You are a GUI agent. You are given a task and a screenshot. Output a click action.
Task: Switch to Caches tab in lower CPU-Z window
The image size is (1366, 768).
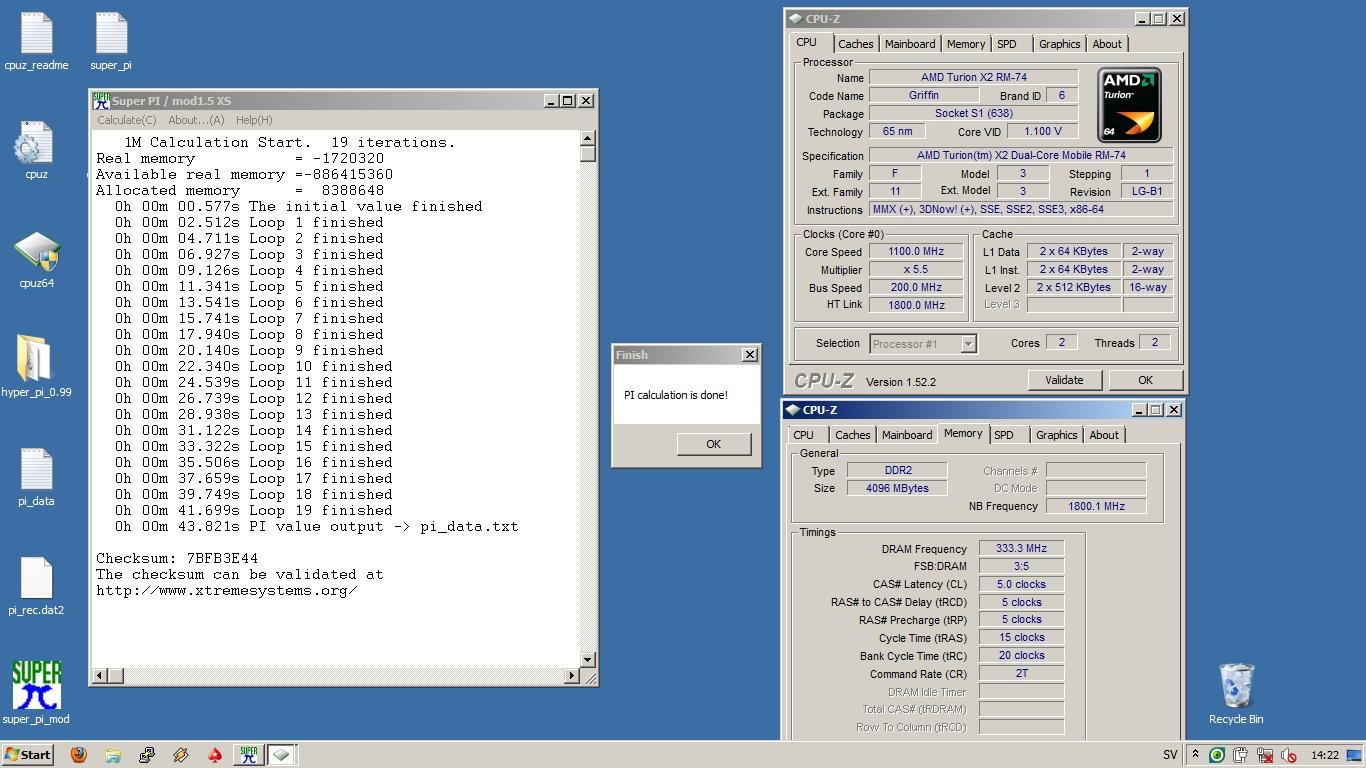[x=852, y=435]
